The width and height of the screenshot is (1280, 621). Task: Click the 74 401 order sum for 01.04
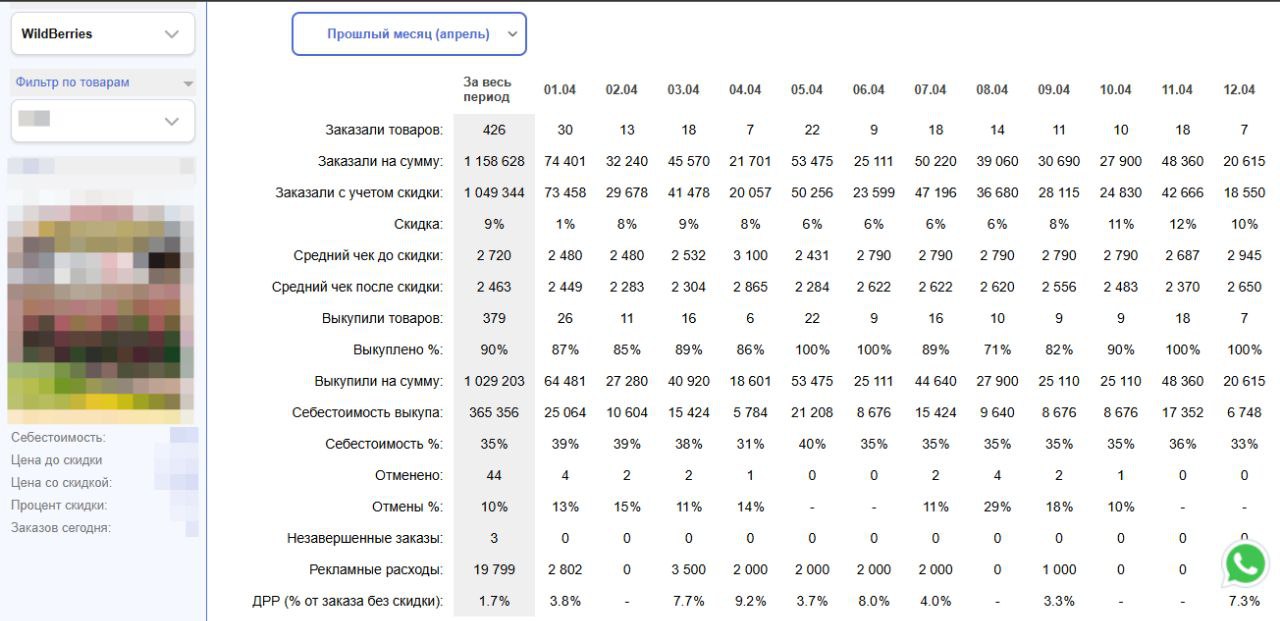[565, 161]
